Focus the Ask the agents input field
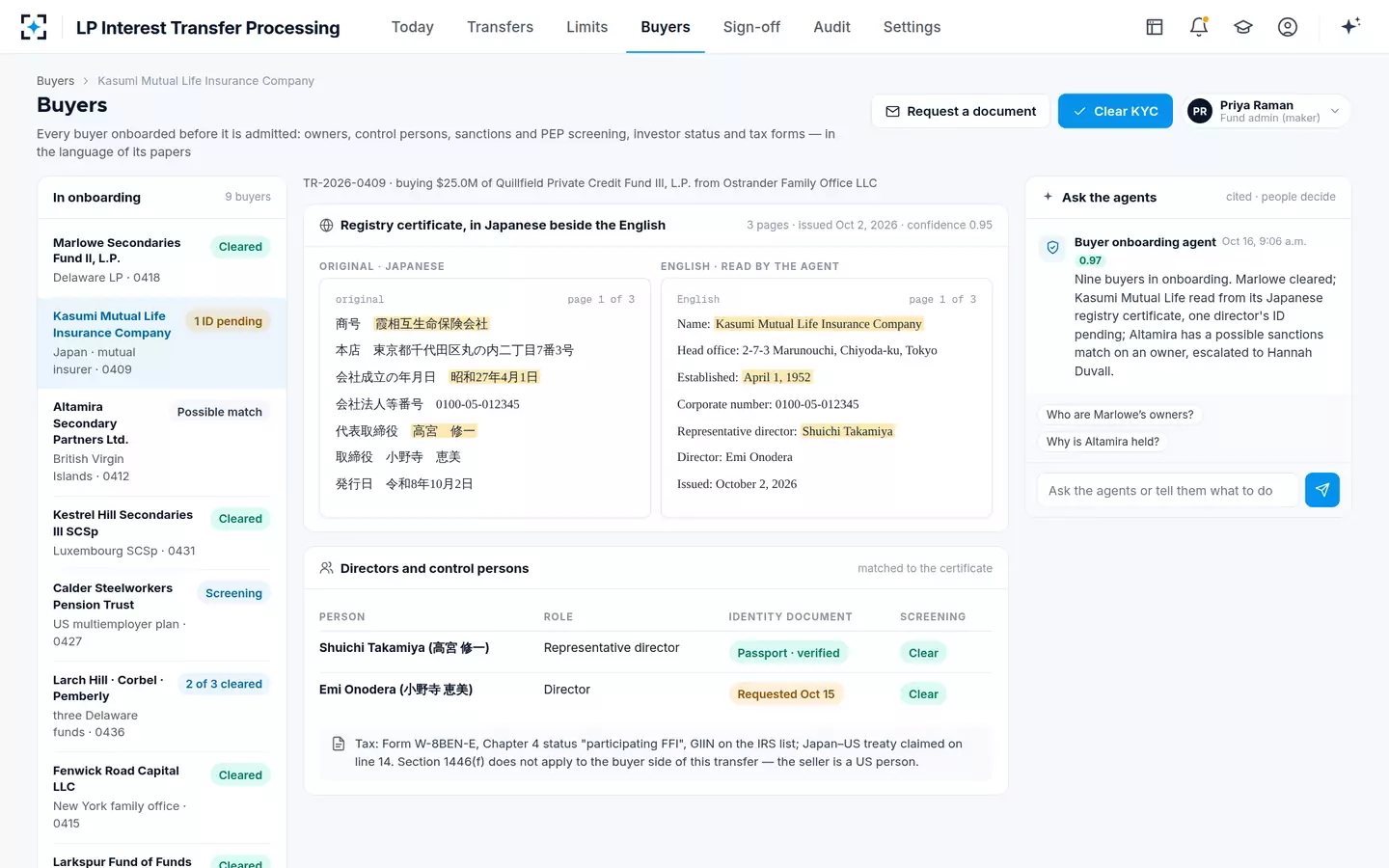 1170,490
